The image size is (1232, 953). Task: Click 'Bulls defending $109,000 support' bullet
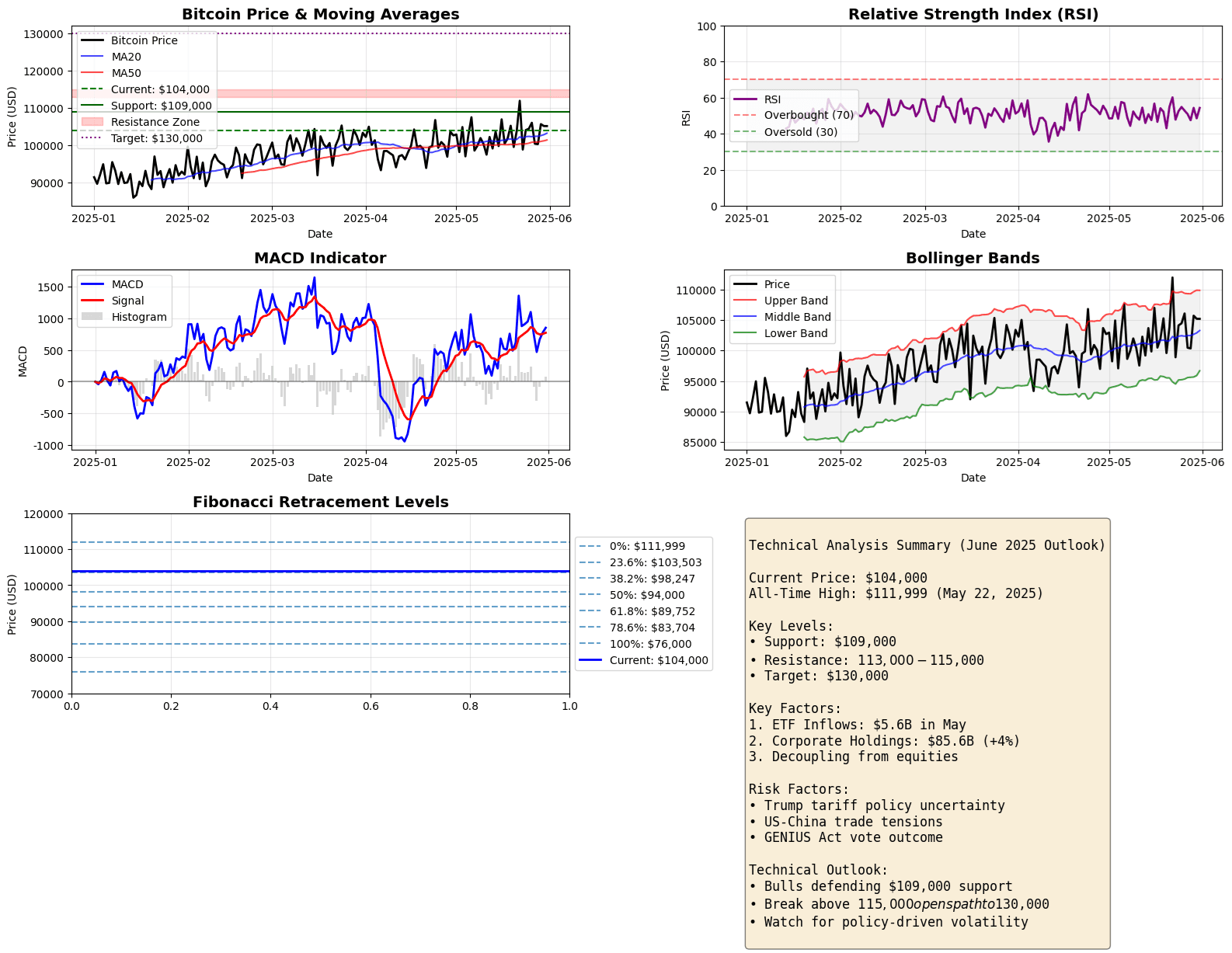pos(881,886)
